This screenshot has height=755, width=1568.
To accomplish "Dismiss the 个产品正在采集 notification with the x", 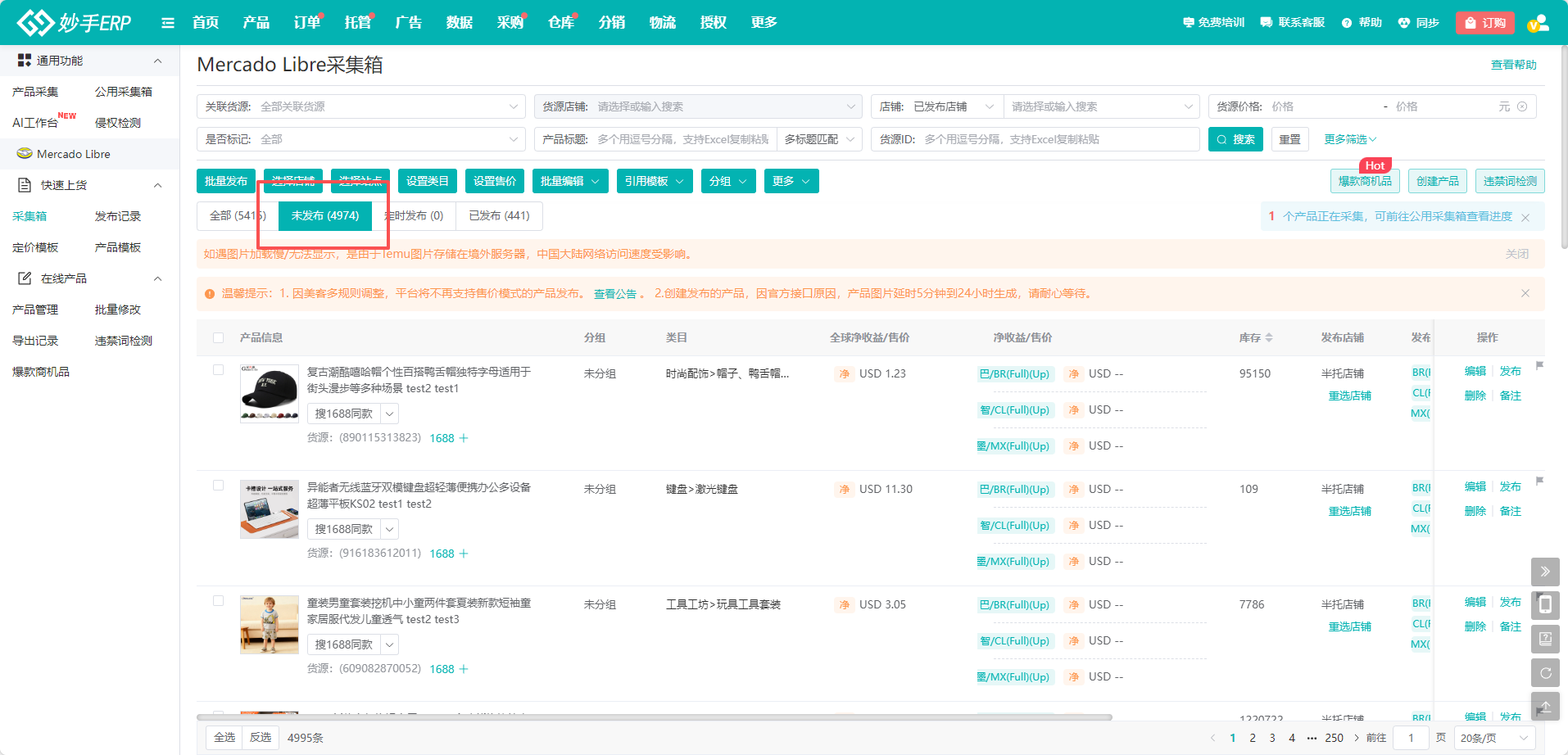I will [x=1525, y=217].
